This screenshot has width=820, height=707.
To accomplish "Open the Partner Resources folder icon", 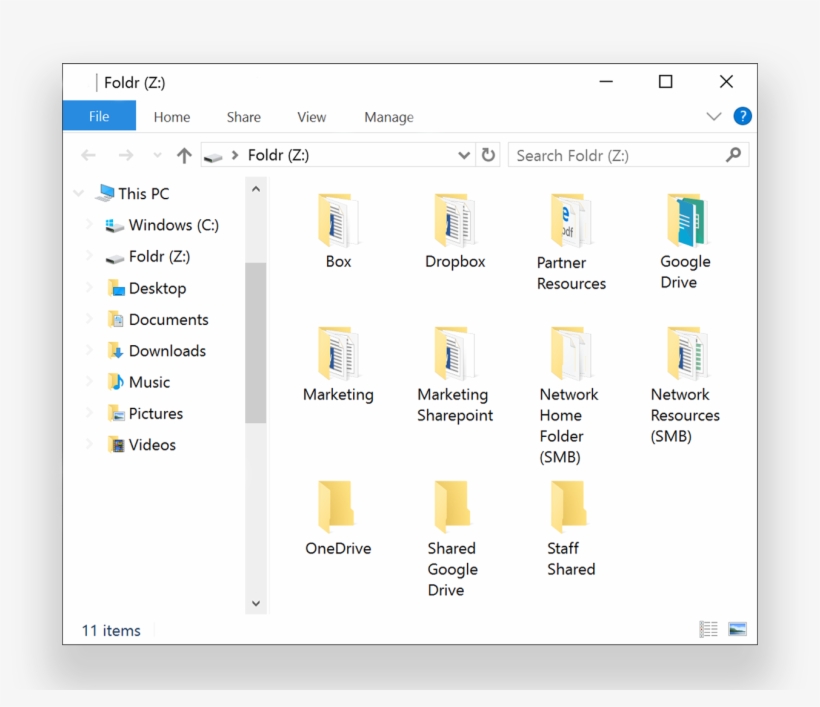I will point(571,220).
